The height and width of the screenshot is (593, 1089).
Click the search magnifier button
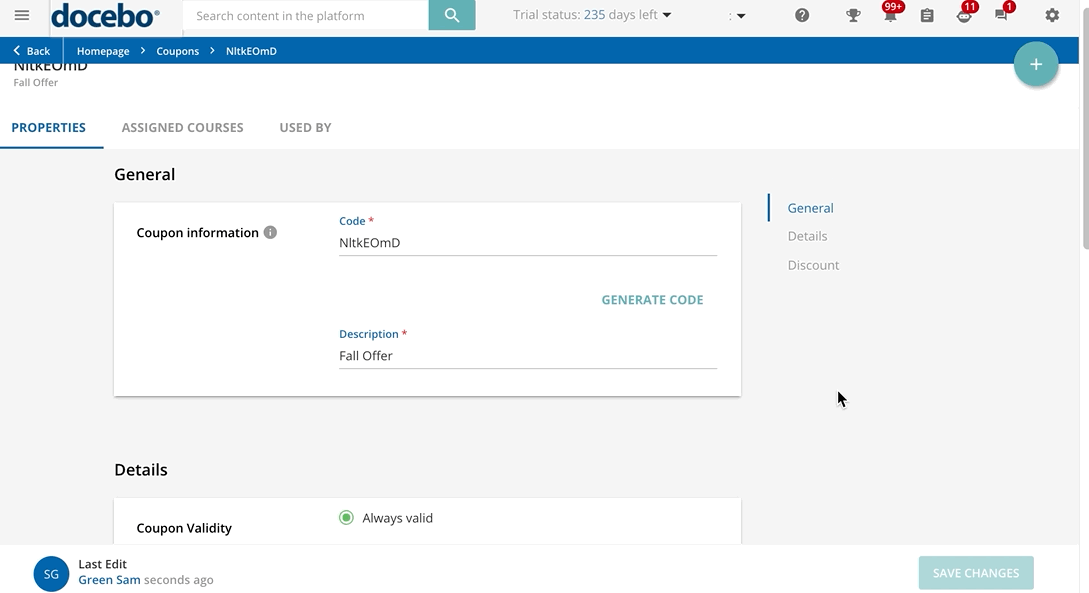452,16
